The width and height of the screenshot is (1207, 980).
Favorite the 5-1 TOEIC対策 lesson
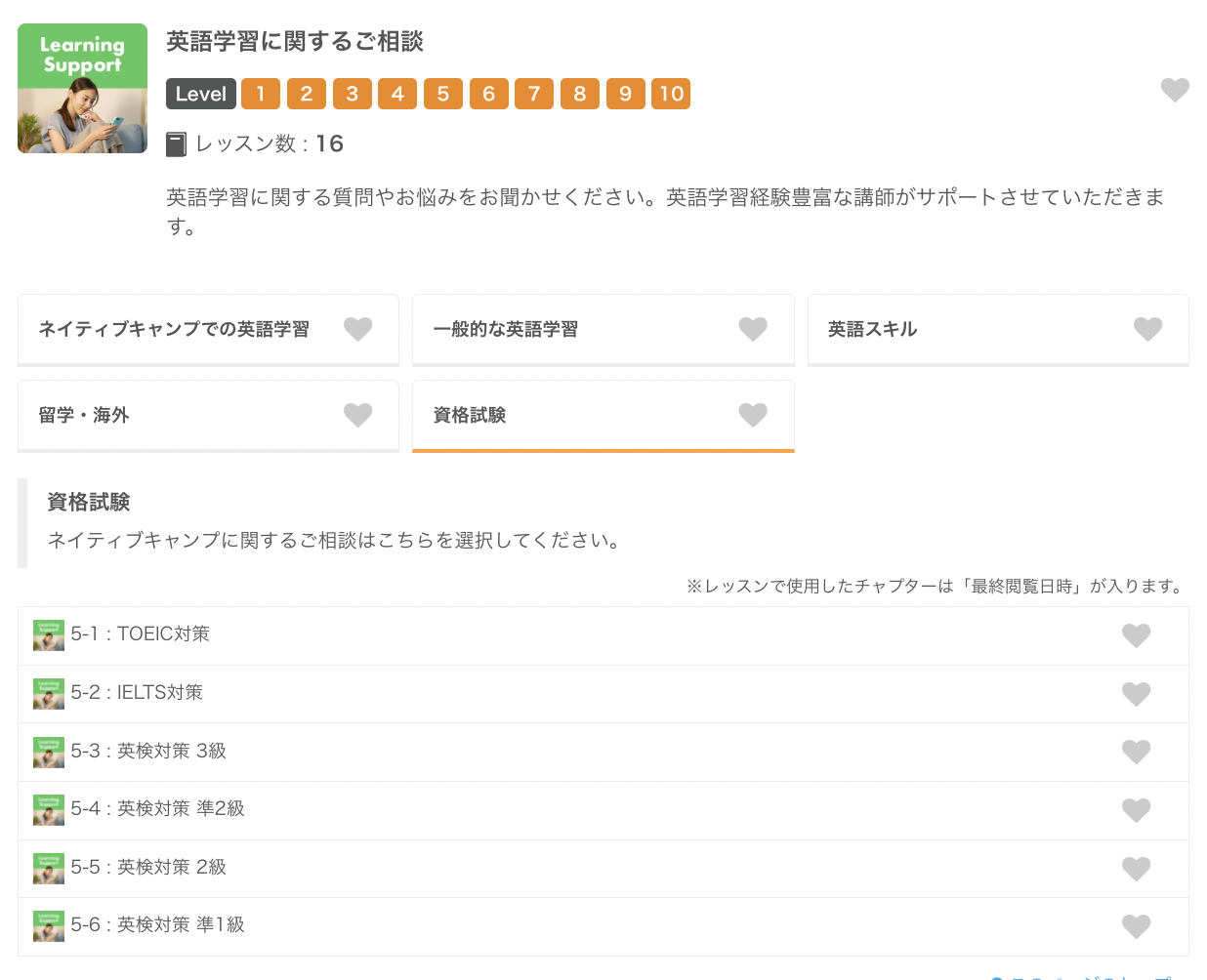click(1136, 635)
